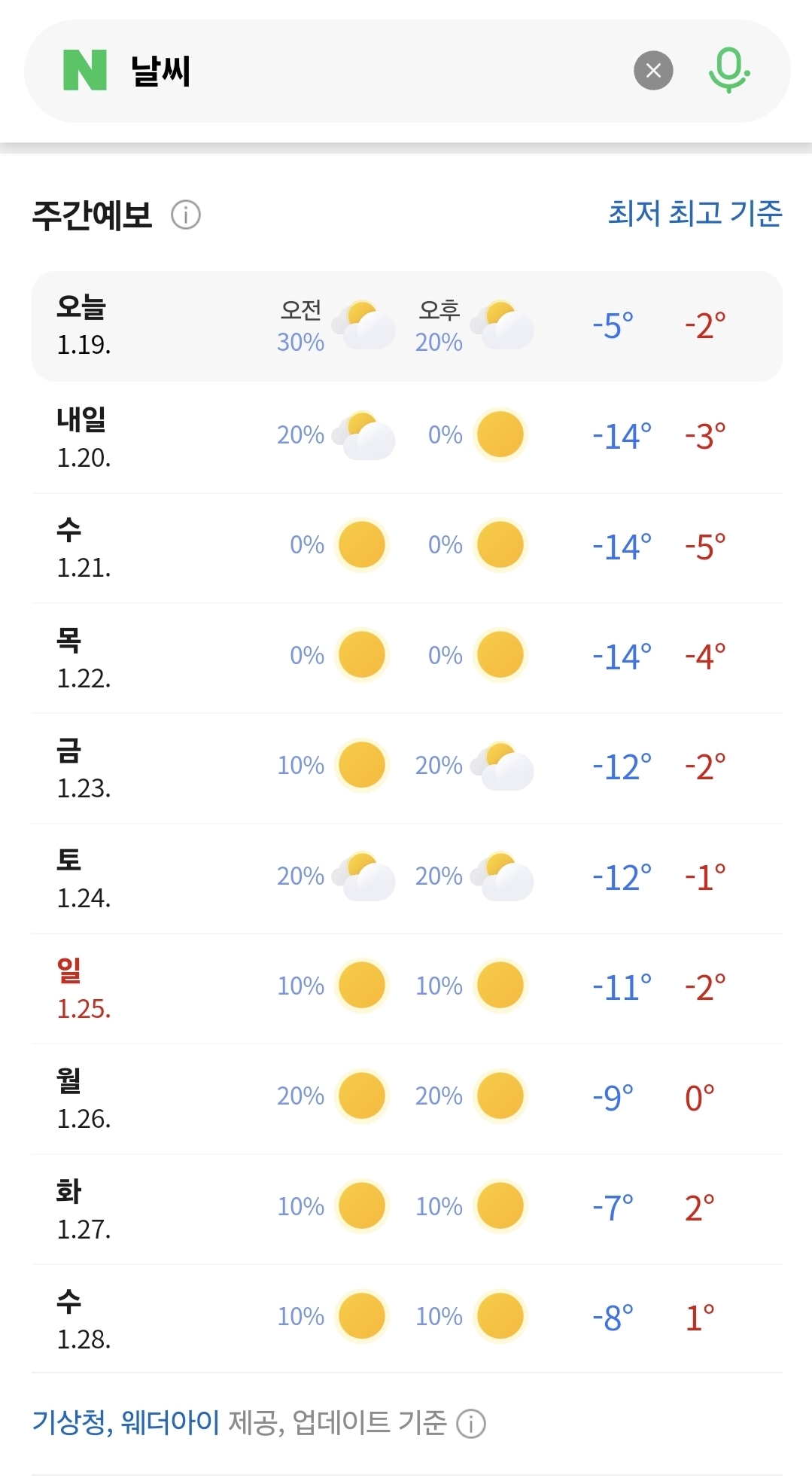Tap the -14° low for 수 1.21
Screen dimensions: 812x1481
click(622, 547)
